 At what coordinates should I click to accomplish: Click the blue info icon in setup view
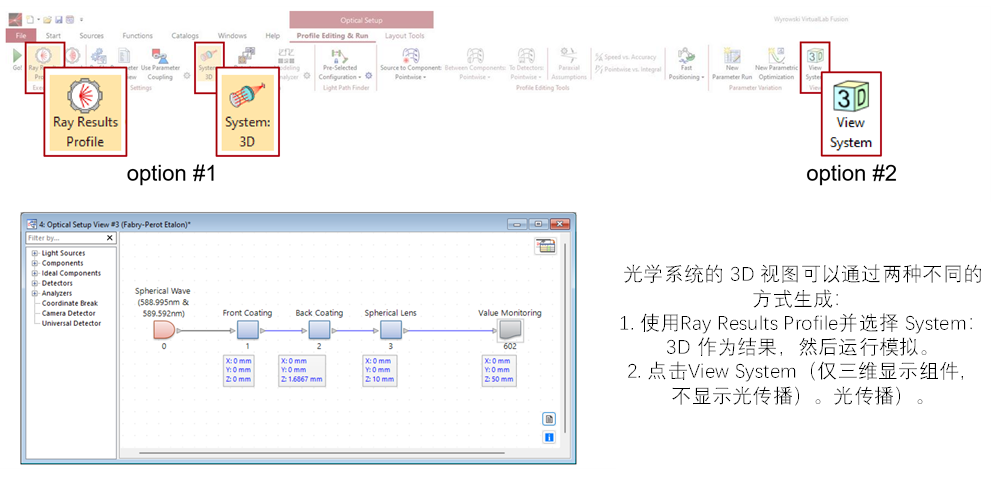click(549, 437)
